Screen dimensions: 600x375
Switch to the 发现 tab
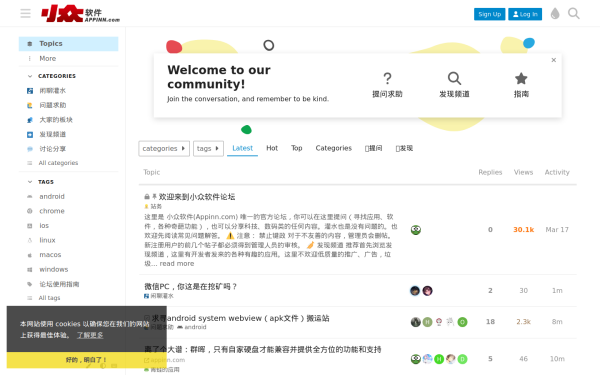[x=404, y=148]
